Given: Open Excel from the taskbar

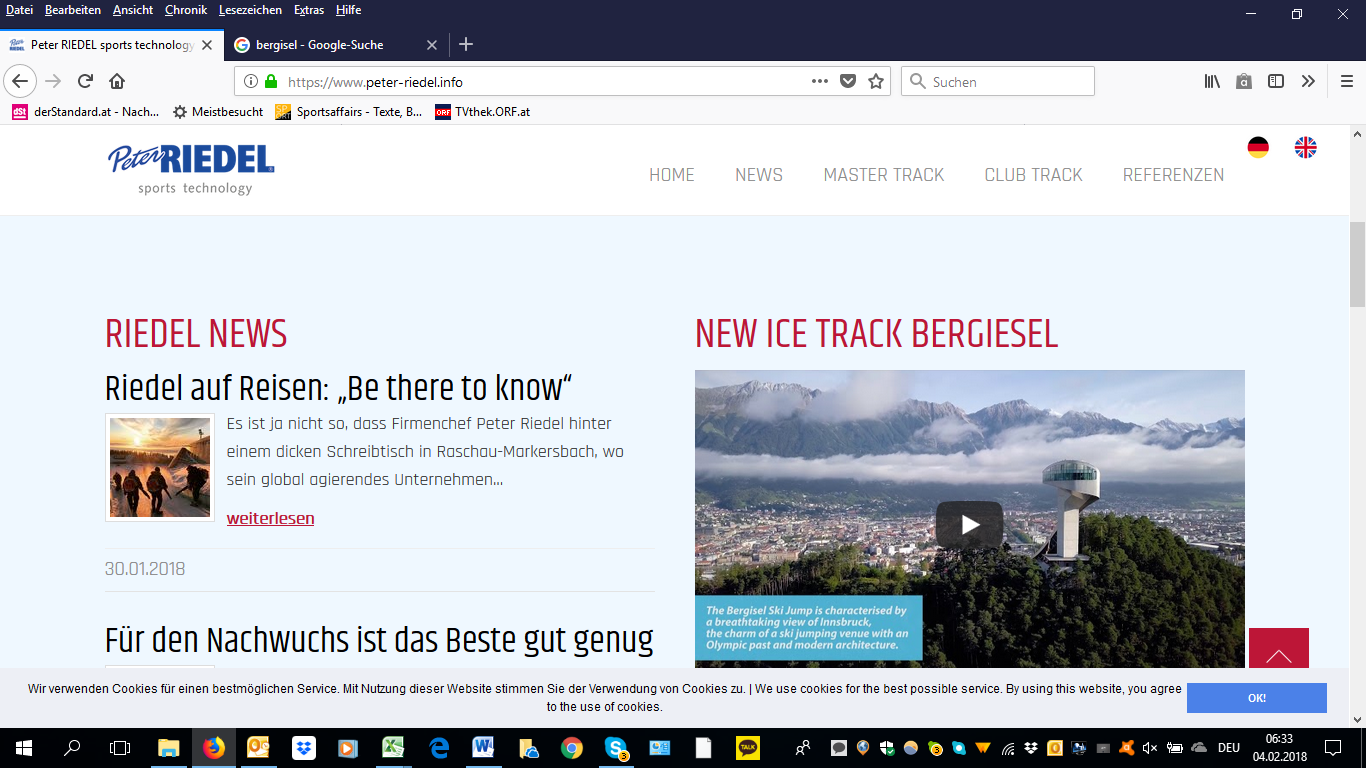Looking at the screenshot, I should [393, 747].
